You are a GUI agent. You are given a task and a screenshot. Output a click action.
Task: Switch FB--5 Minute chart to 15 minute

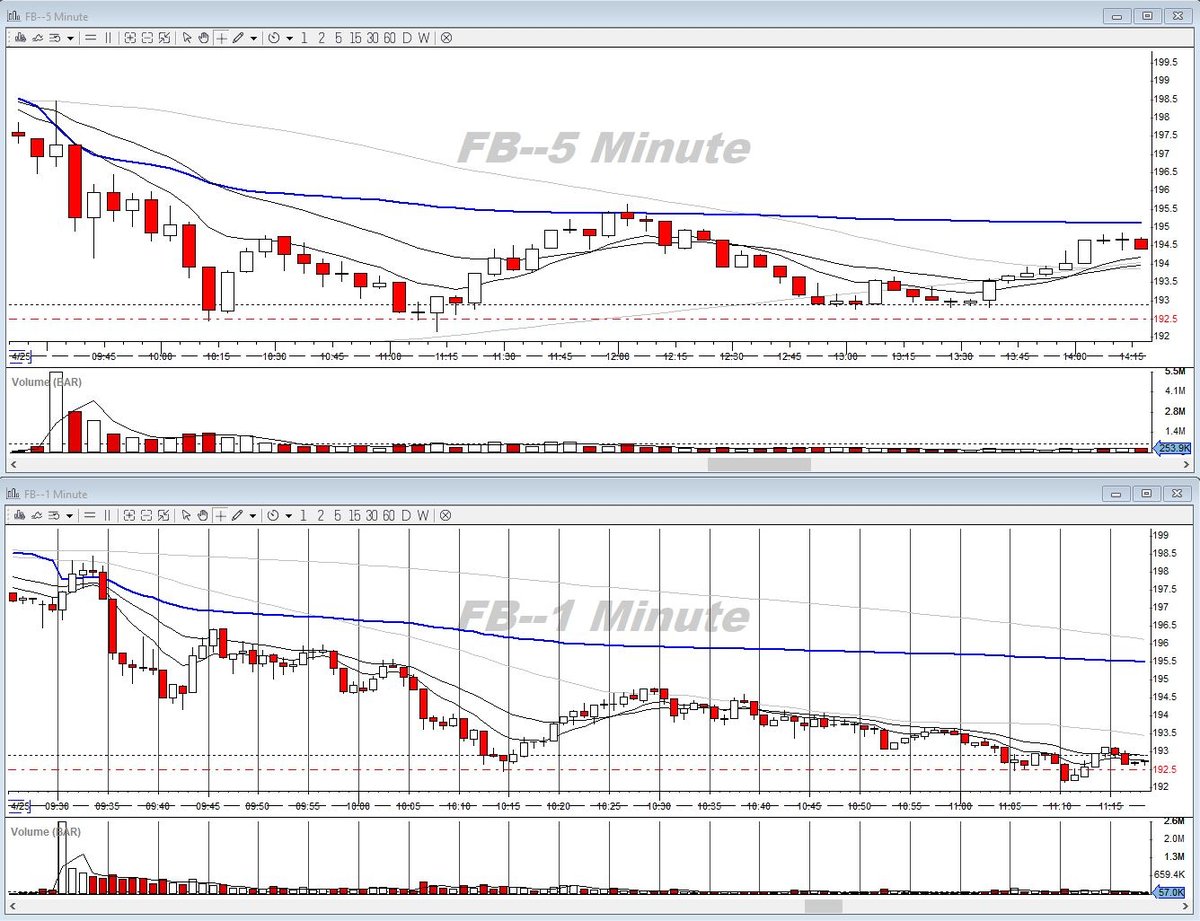tap(355, 38)
